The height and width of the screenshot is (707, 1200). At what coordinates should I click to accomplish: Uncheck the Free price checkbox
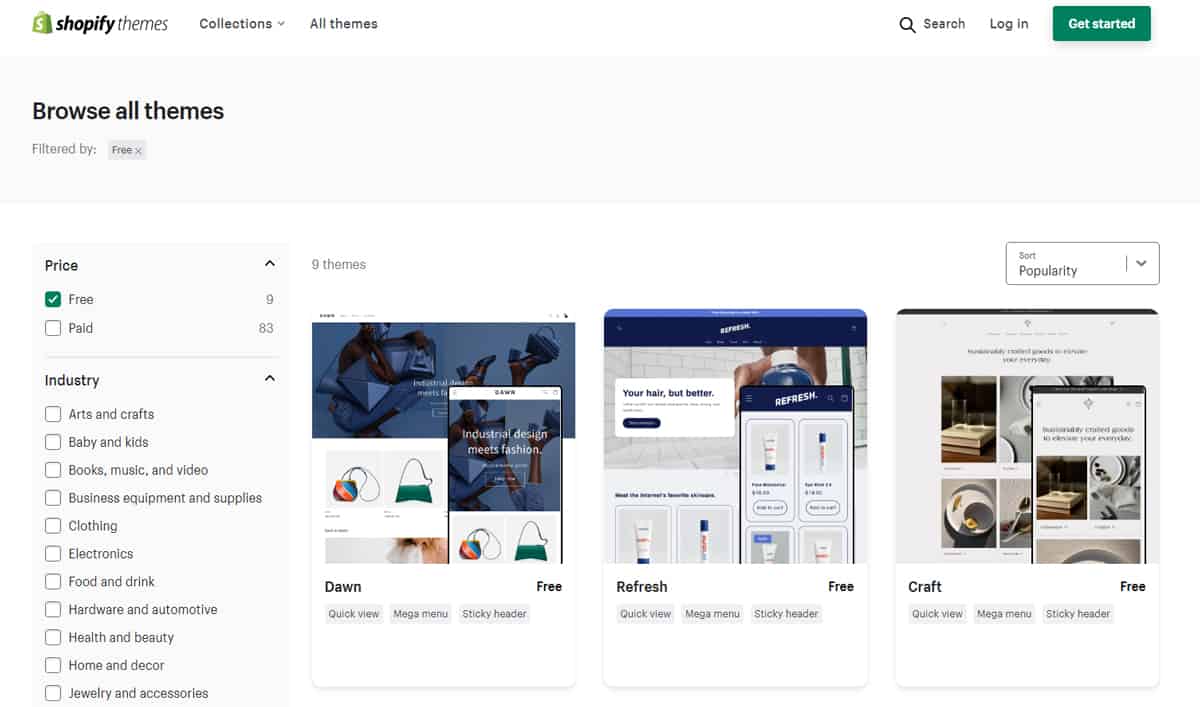click(53, 299)
